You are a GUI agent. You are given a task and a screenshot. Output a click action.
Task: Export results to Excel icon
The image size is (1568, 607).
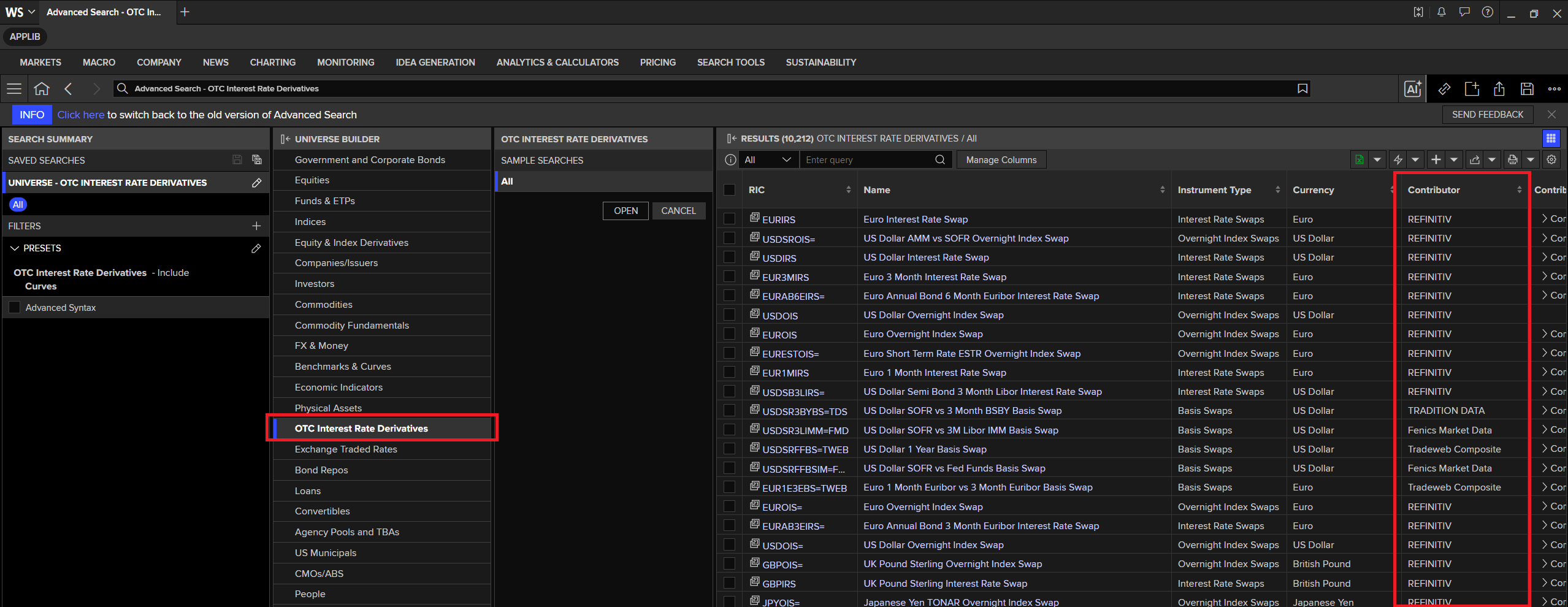click(1360, 160)
